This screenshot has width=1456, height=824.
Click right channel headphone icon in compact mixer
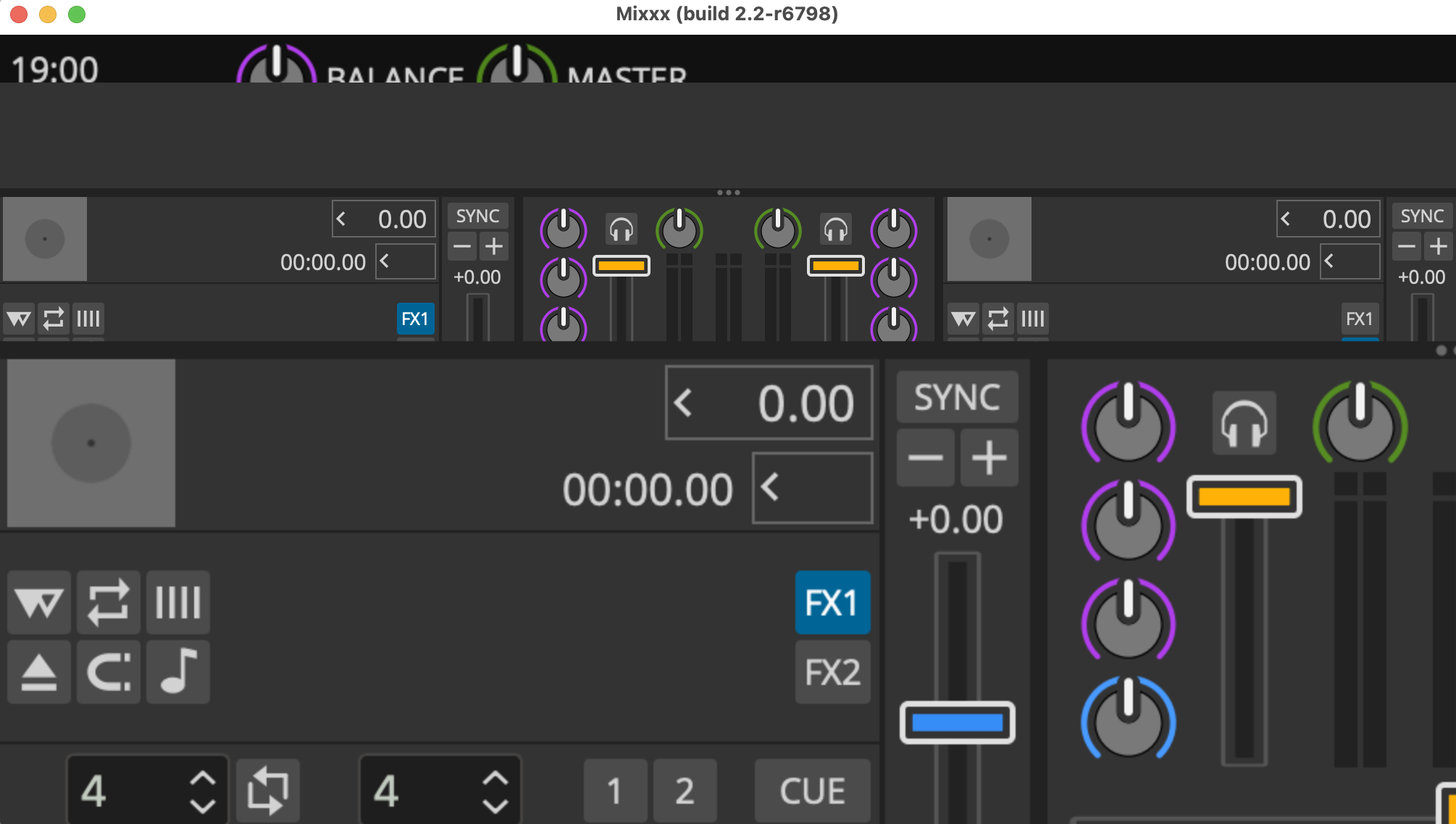coord(836,230)
